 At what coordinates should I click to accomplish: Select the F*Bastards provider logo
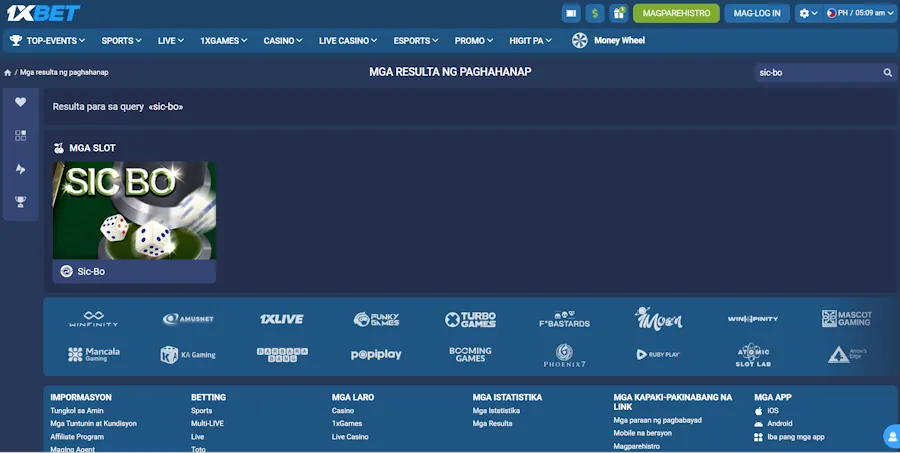tap(564, 319)
